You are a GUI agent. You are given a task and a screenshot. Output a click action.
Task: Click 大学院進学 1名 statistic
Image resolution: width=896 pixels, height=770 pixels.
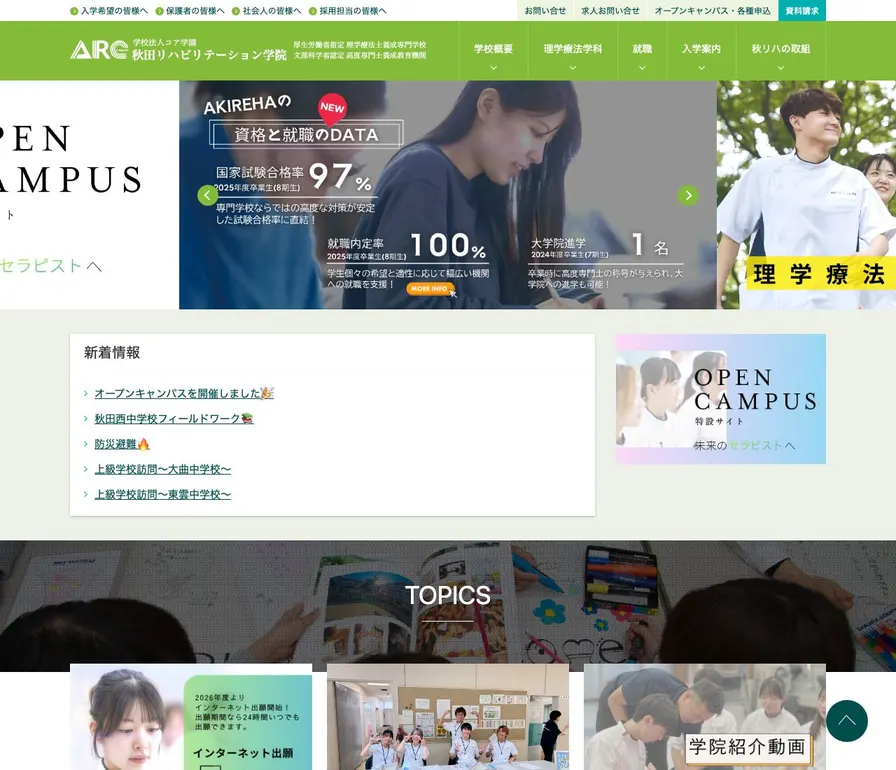click(x=606, y=260)
